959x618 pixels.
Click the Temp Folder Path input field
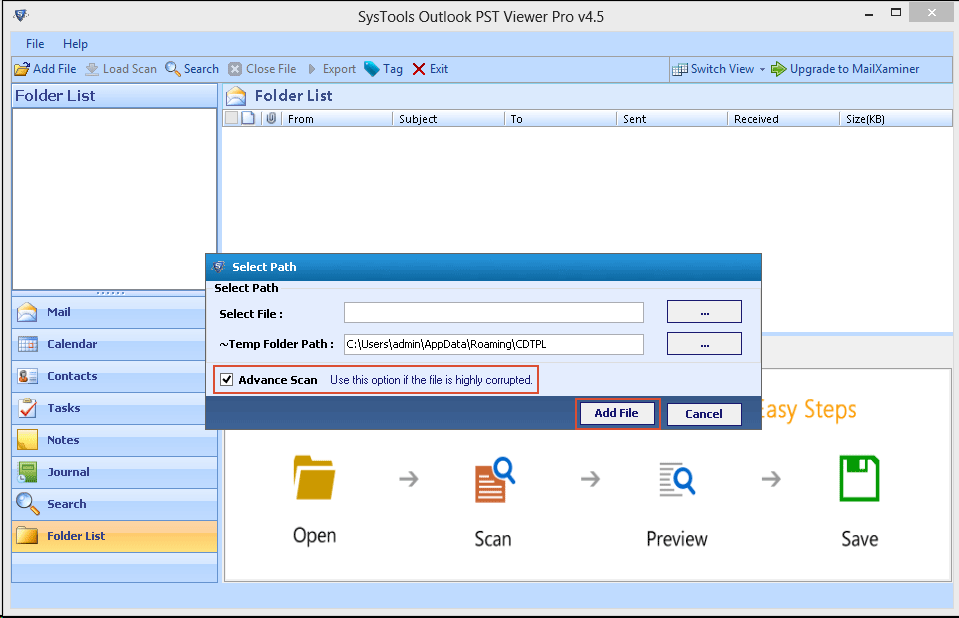coord(494,344)
